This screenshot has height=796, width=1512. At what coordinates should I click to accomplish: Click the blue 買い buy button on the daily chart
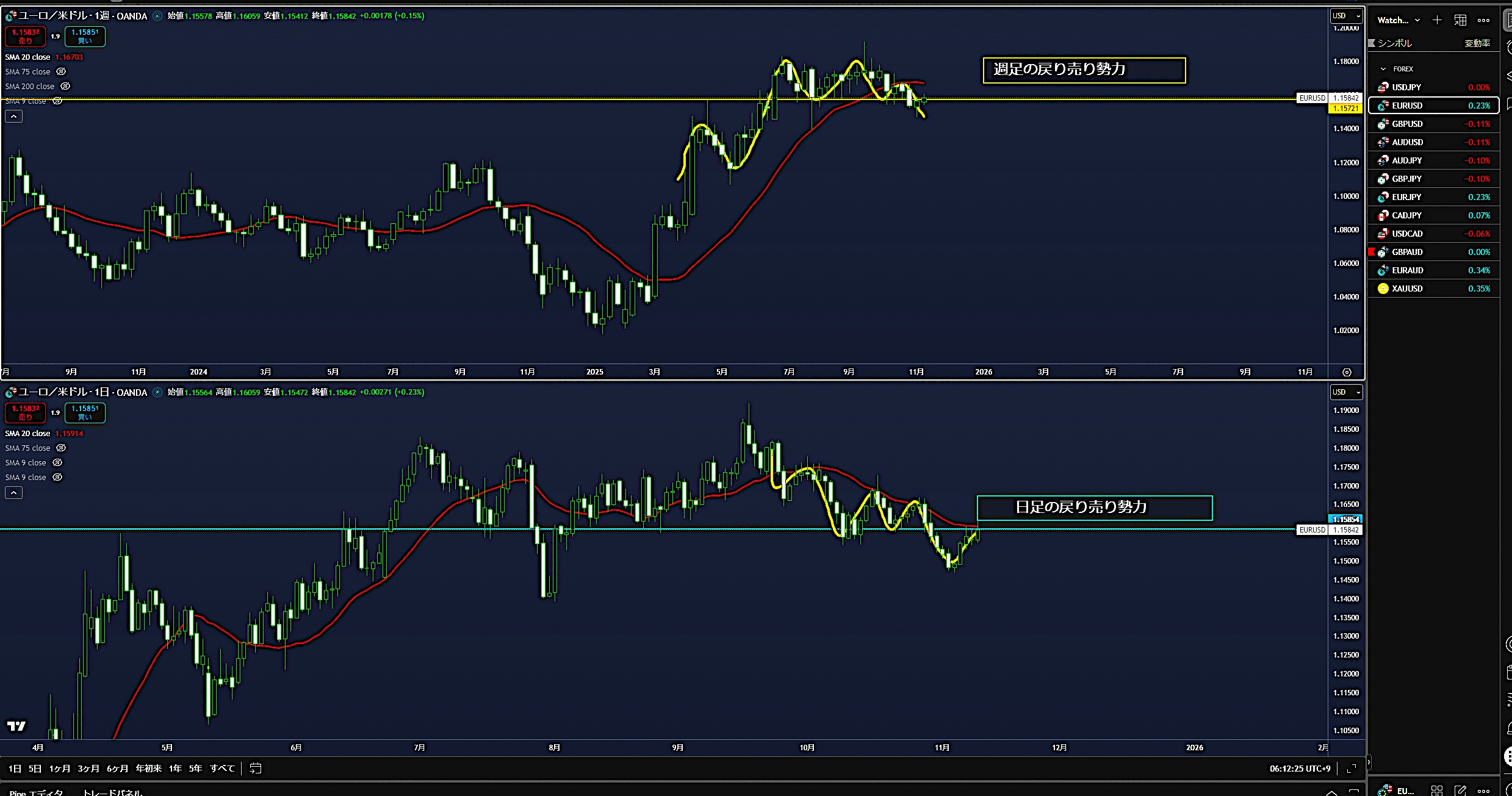tap(85, 412)
